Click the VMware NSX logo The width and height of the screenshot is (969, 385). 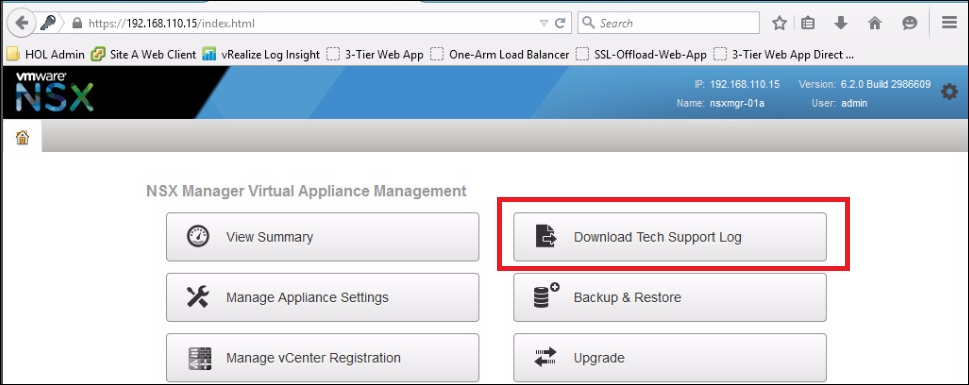click(x=54, y=91)
